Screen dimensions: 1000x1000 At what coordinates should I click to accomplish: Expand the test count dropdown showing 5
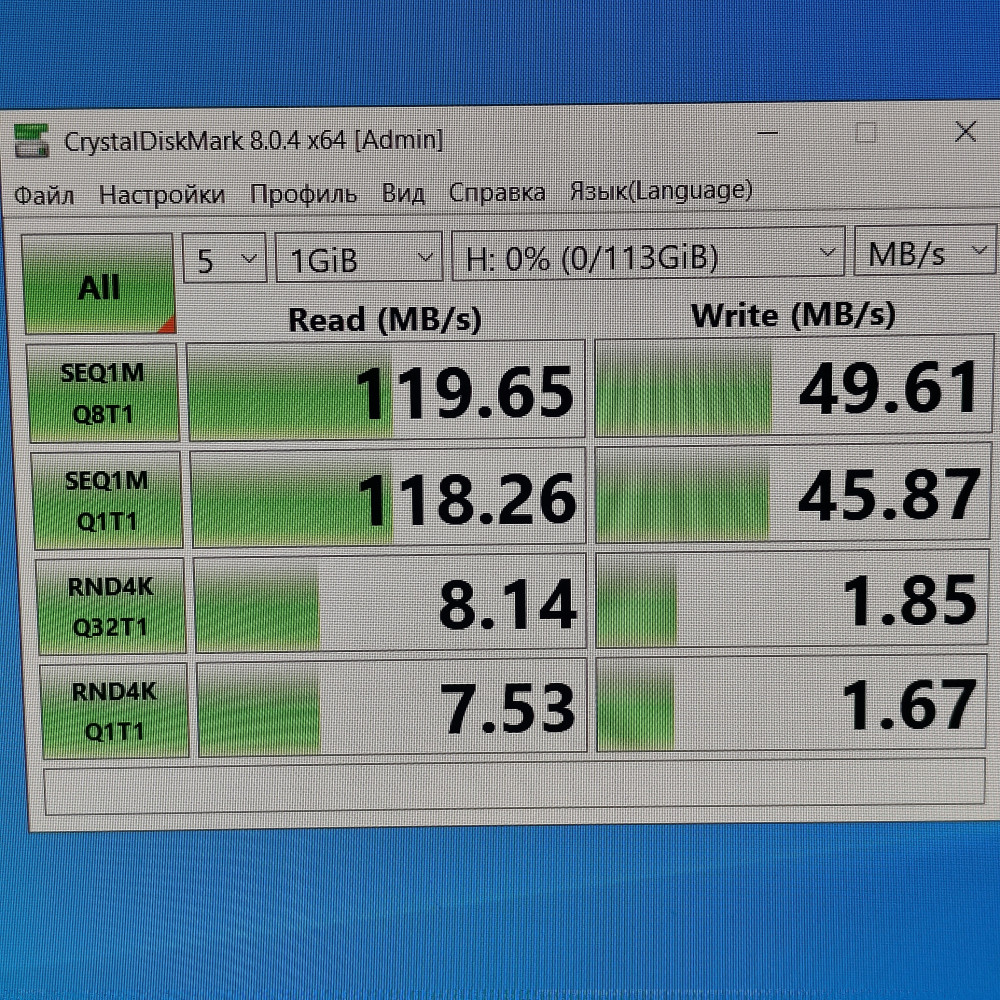point(224,258)
